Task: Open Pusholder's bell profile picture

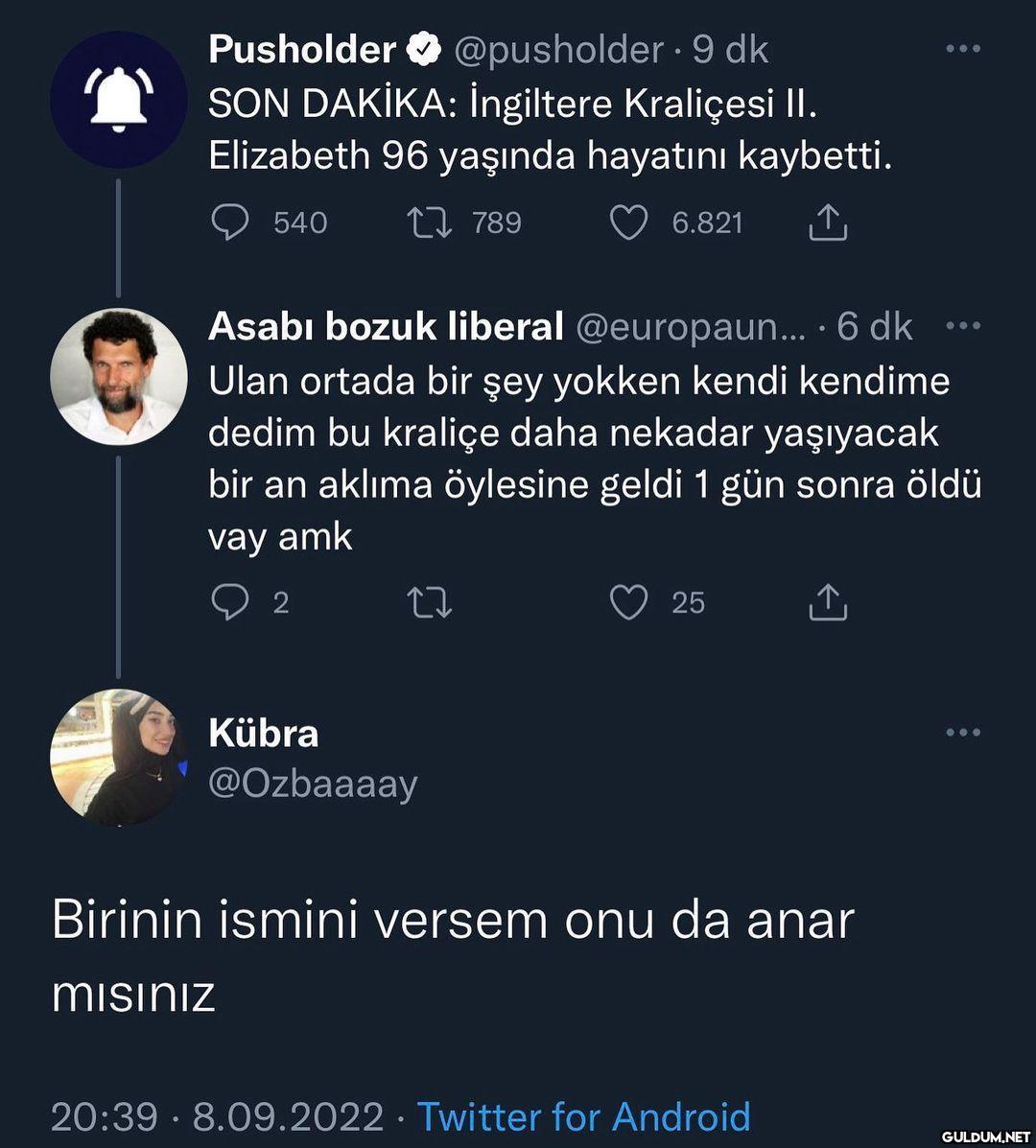Action: point(118,100)
